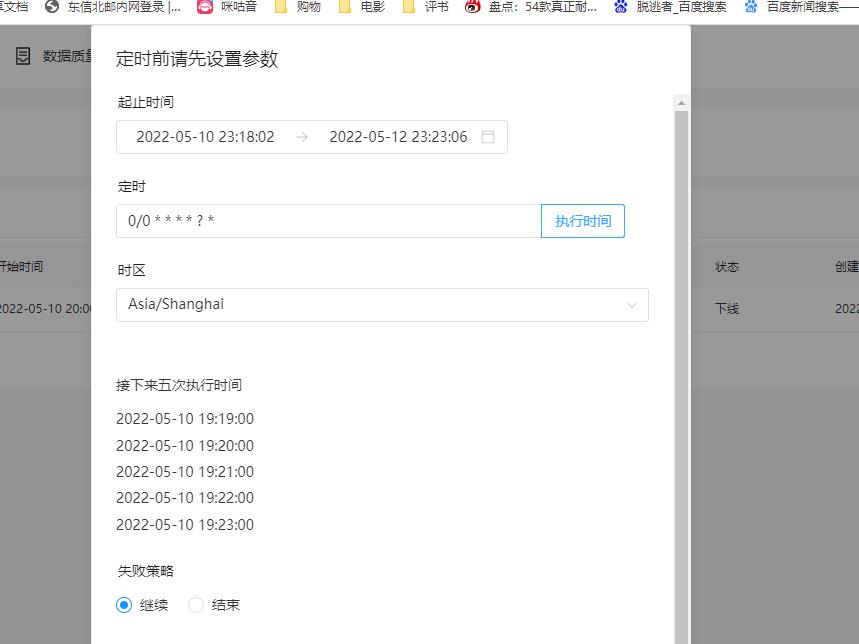Click the 状态 column header behind dialog
The width and height of the screenshot is (859, 644).
tap(727, 267)
